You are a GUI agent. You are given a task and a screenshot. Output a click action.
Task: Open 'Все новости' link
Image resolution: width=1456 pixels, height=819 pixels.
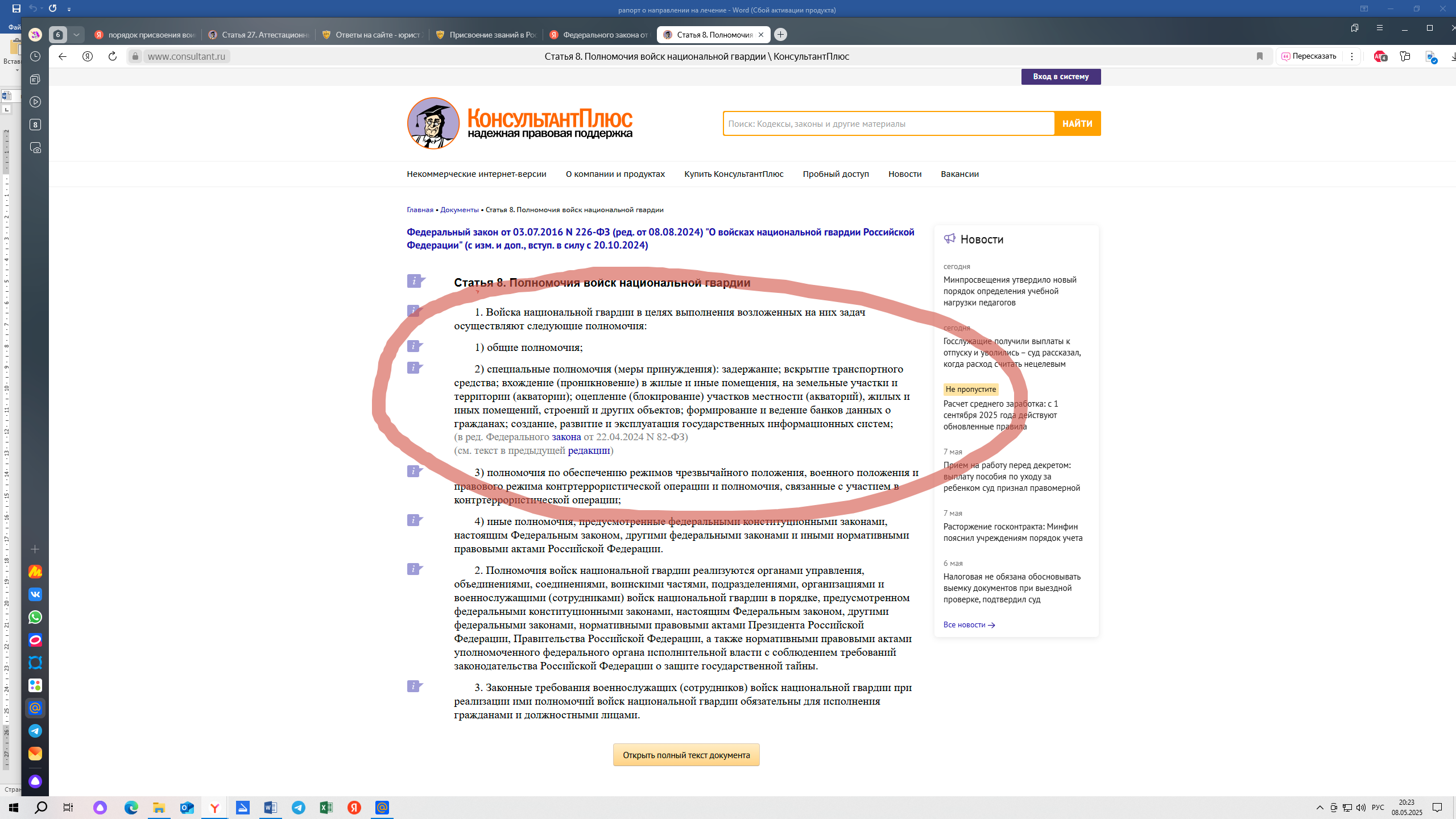coord(969,624)
